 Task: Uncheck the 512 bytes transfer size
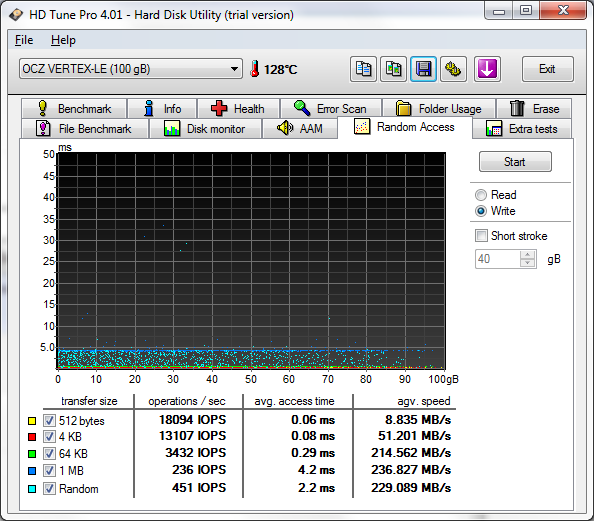pyautogui.click(x=49, y=420)
